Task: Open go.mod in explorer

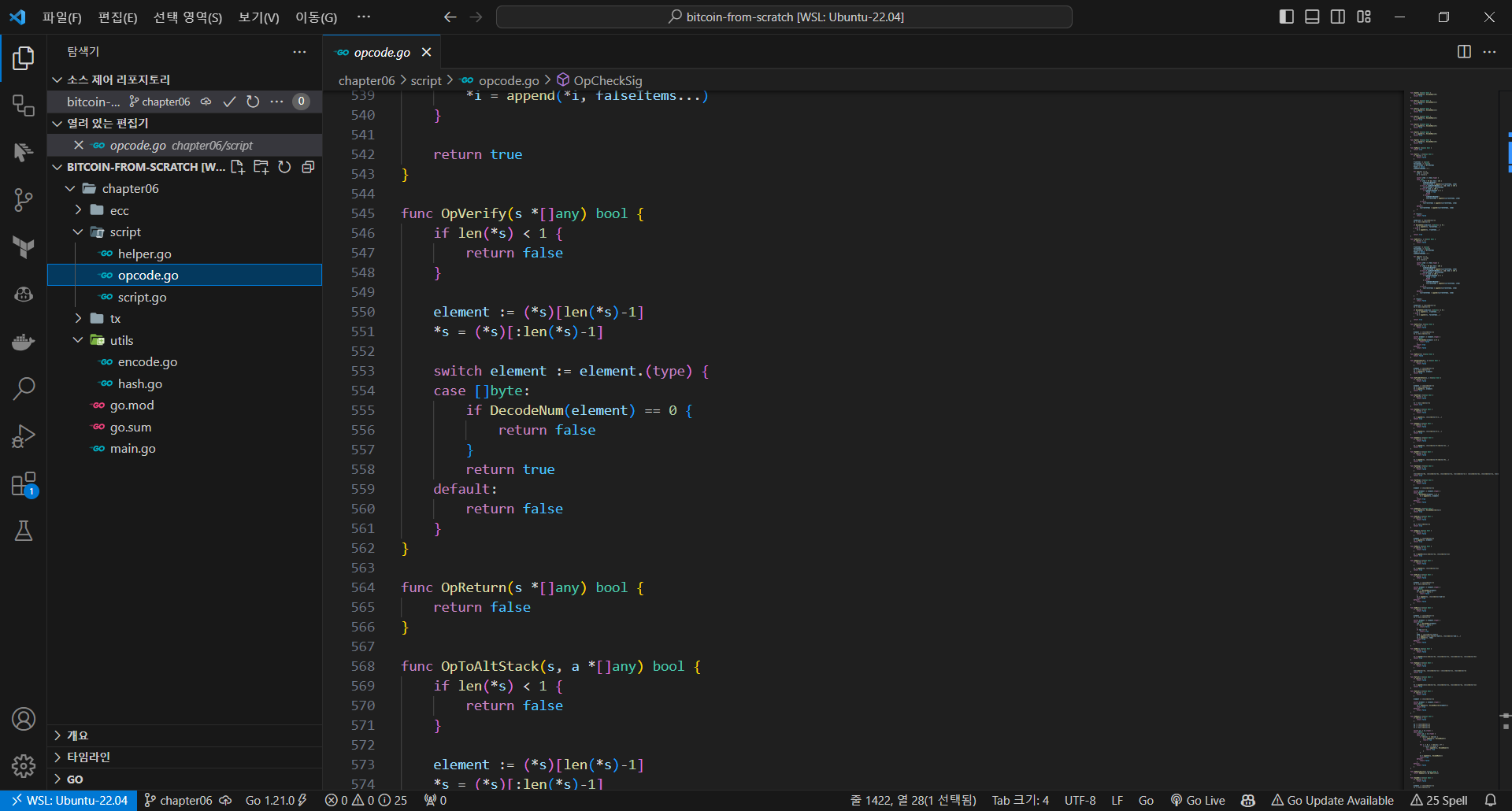Action: pyautogui.click(x=184, y=405)
